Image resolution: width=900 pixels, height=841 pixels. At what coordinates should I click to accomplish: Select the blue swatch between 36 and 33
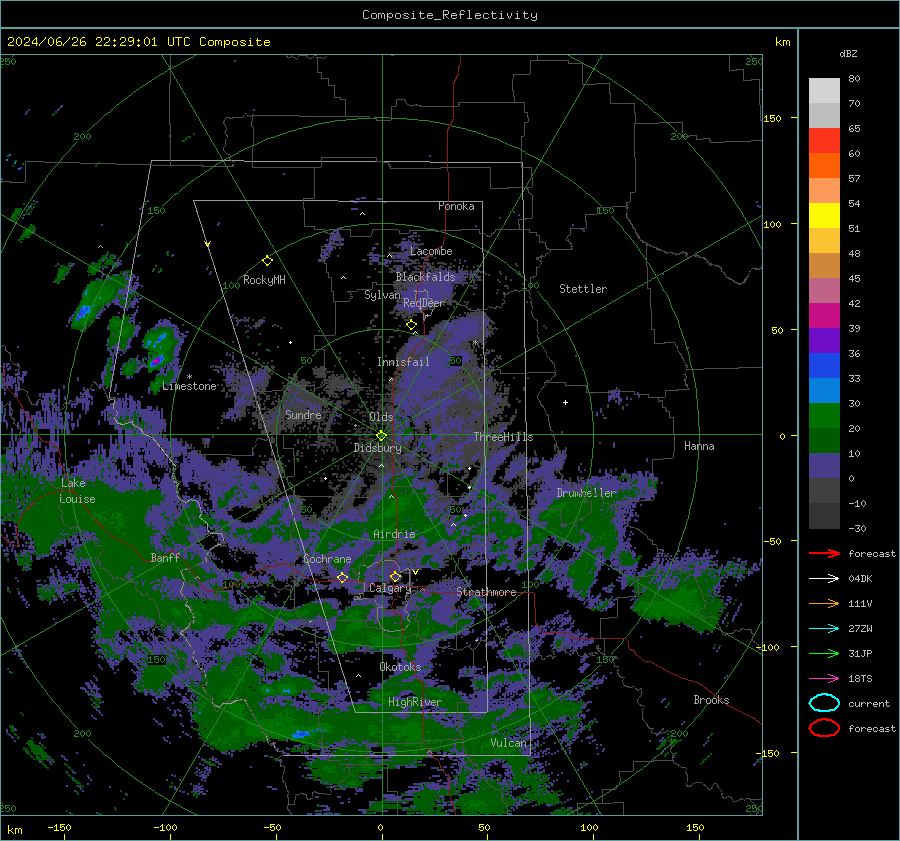pyautogui.click(x=824, y=366)
